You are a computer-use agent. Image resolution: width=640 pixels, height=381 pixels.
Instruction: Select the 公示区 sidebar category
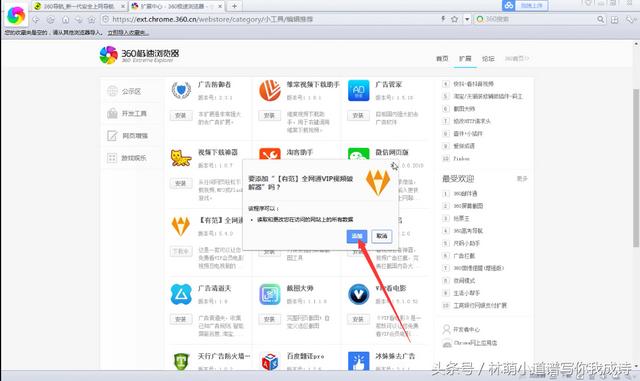131,91
